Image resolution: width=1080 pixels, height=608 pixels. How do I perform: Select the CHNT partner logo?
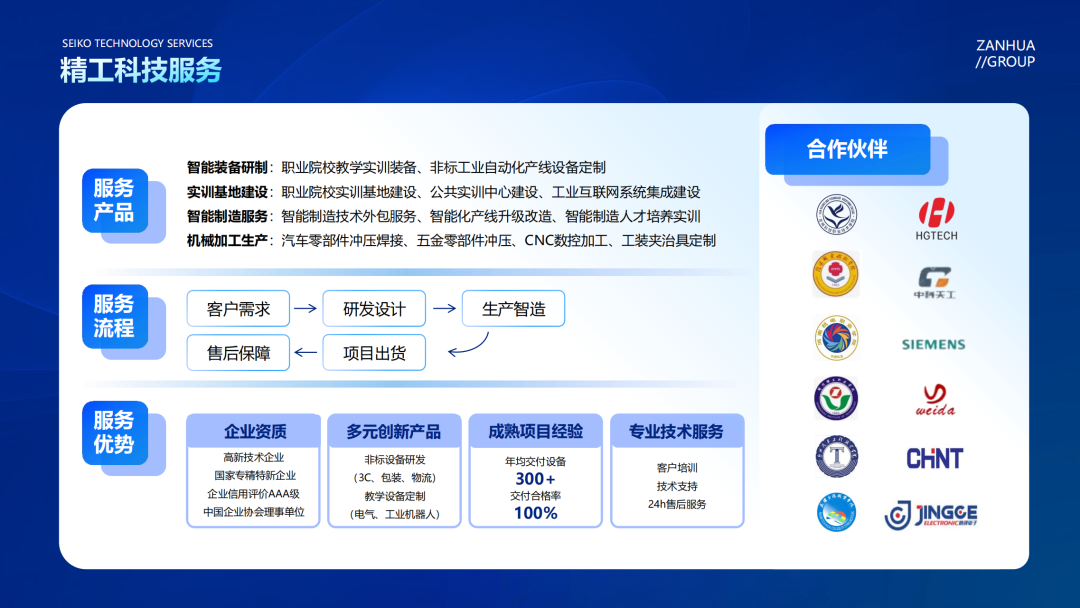click(935, 458)
